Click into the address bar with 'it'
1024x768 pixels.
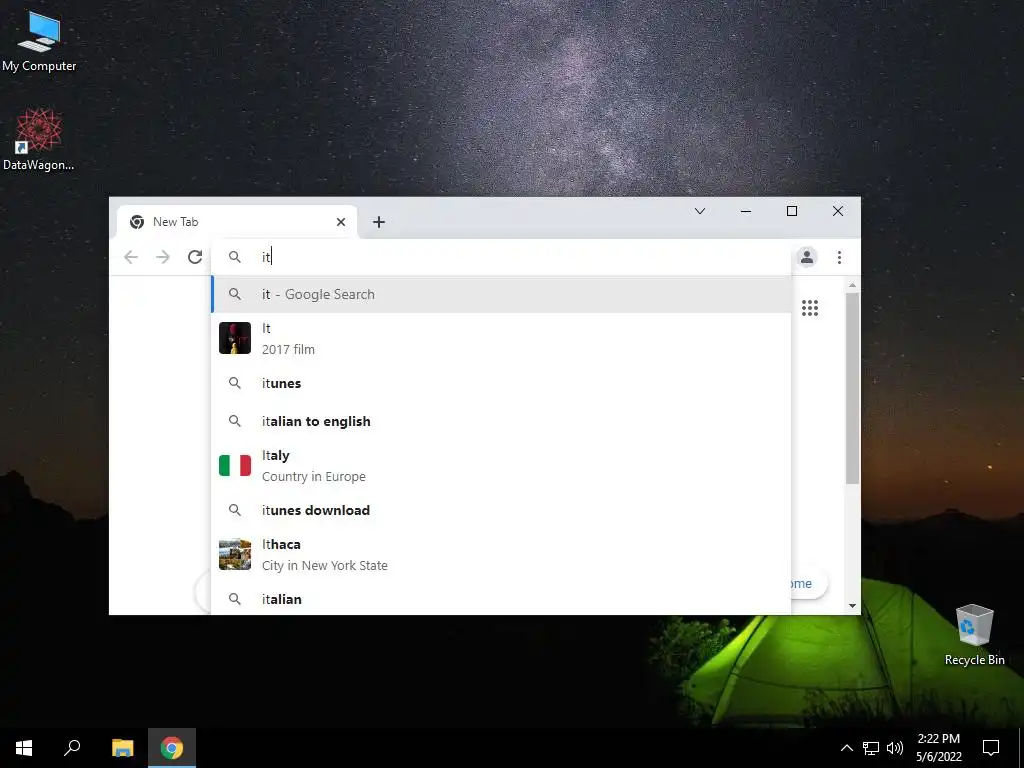tap(501, 257)
